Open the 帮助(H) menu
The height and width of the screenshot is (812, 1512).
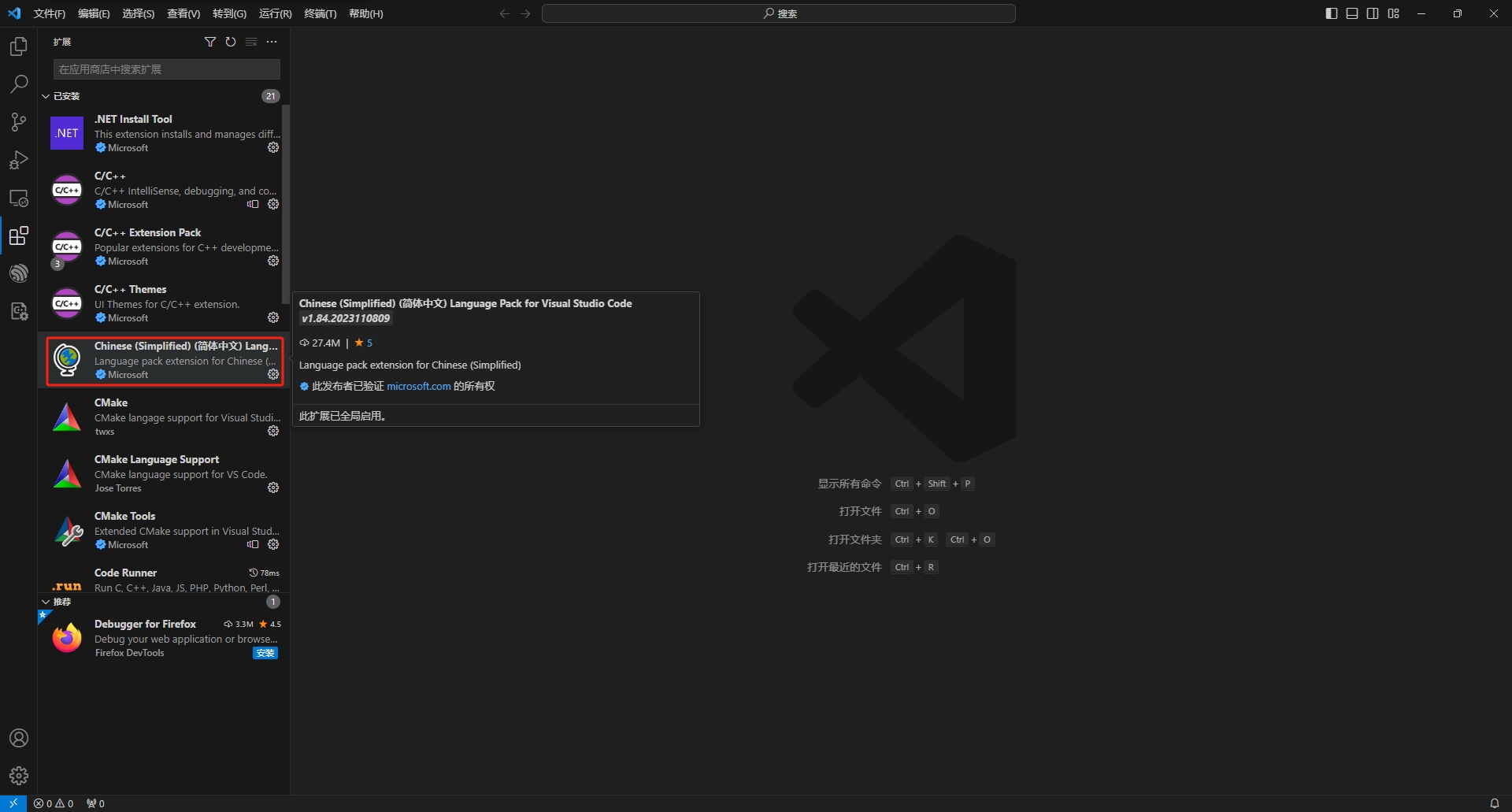coord(365,13)
